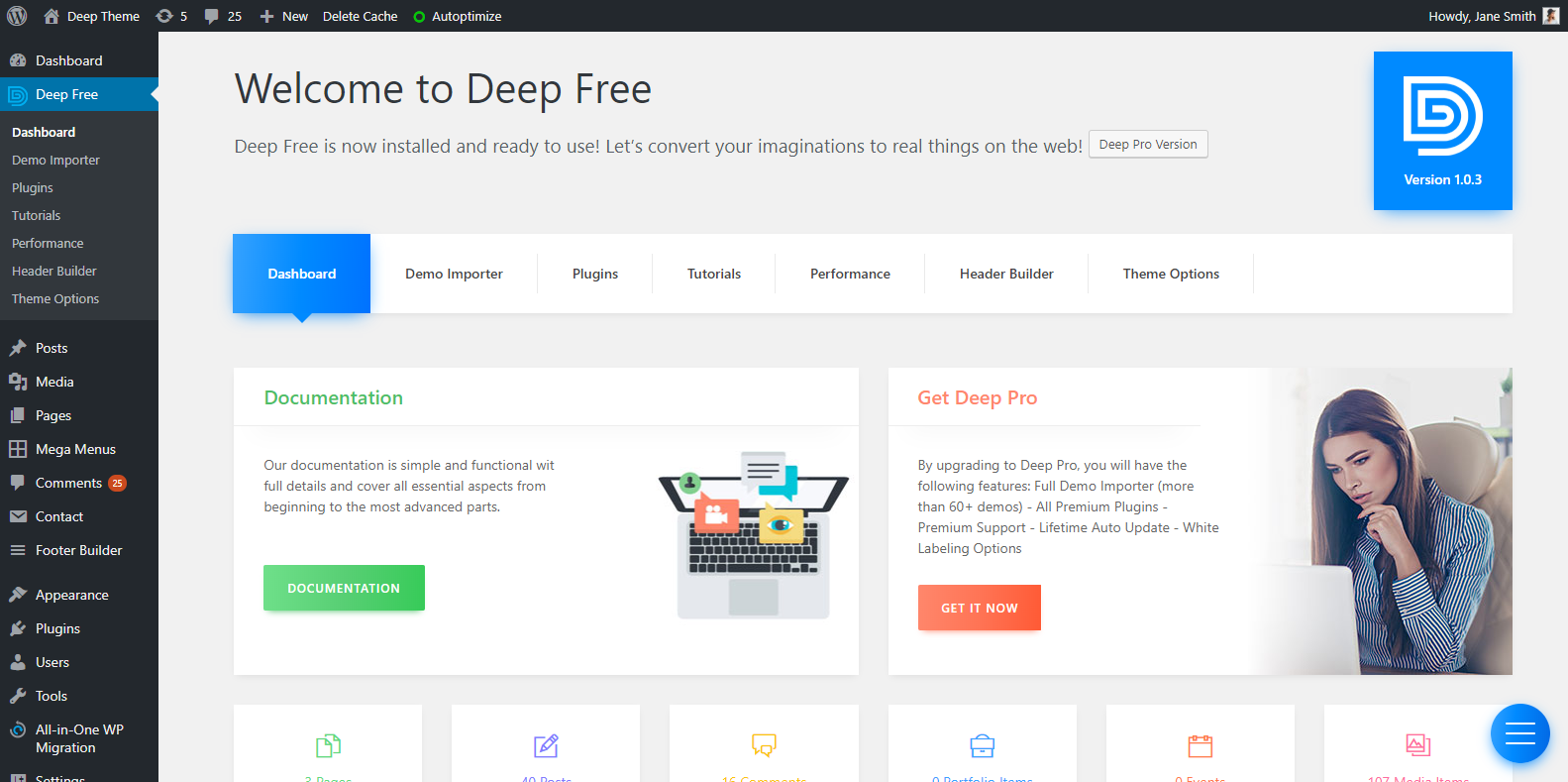The height and width of the screenshot is (782, 1568).
Task: Click the green Autoptimize status circle
Action: (419, 17)
